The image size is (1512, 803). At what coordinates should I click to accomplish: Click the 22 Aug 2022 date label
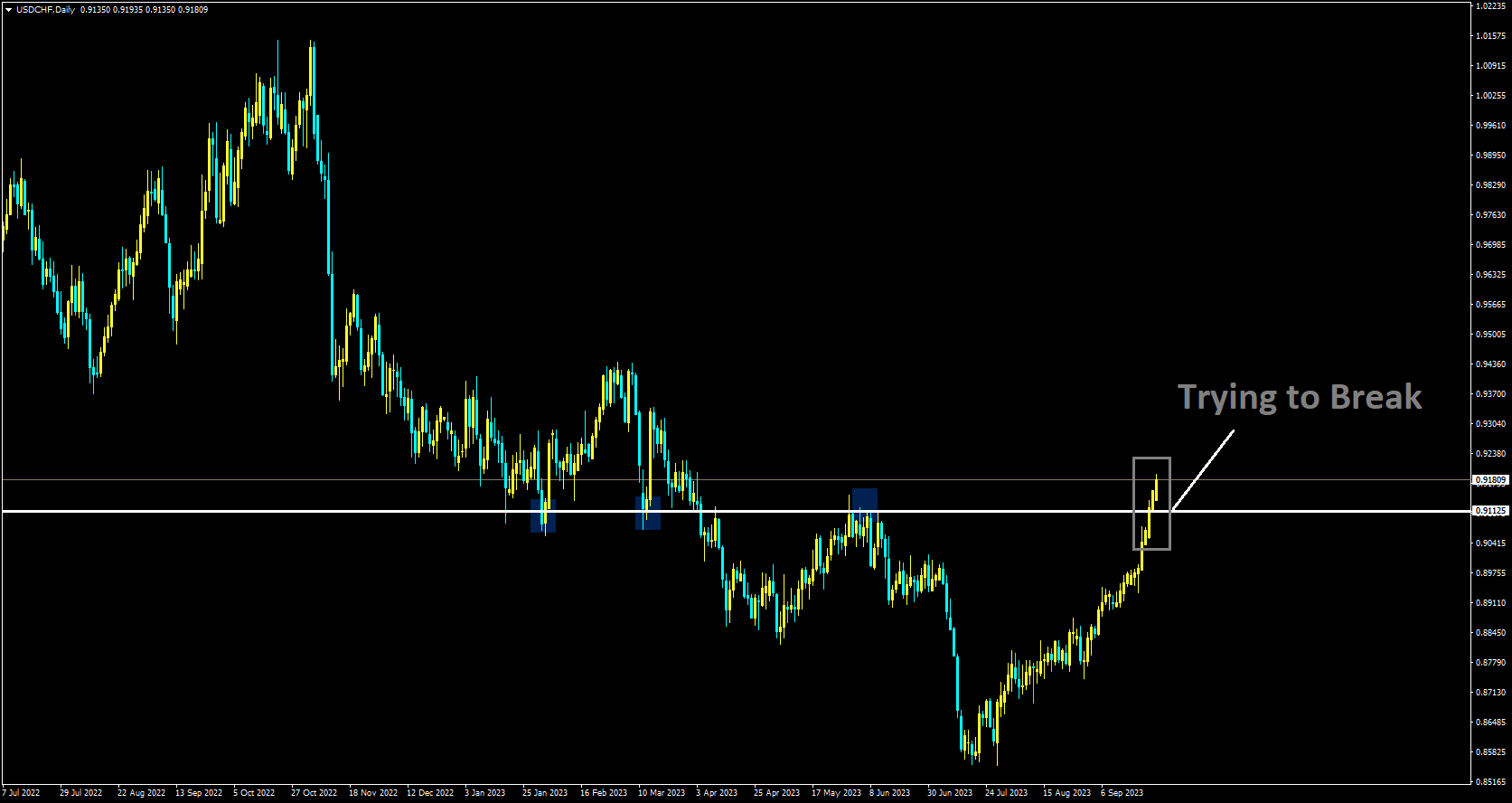[141, 793]
